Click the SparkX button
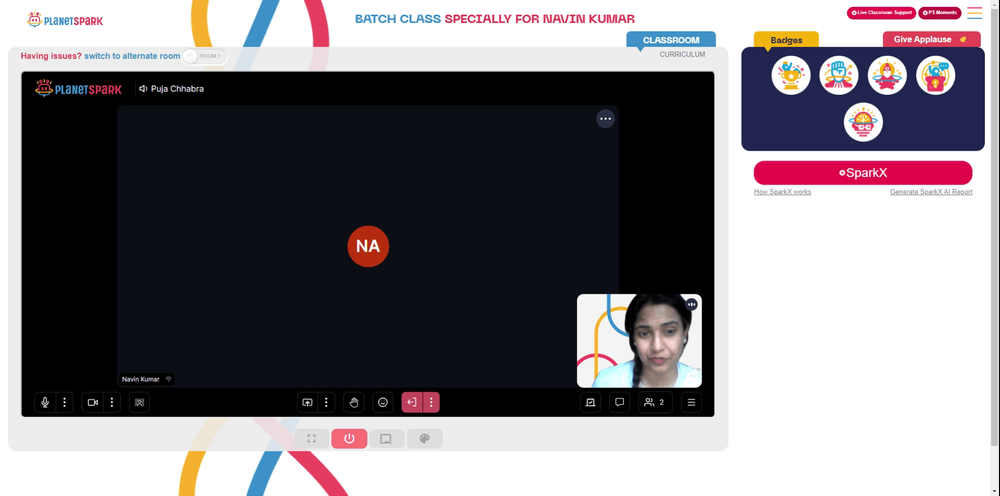The width and height of the screenshot is (1000, 496). coord(863,173)
